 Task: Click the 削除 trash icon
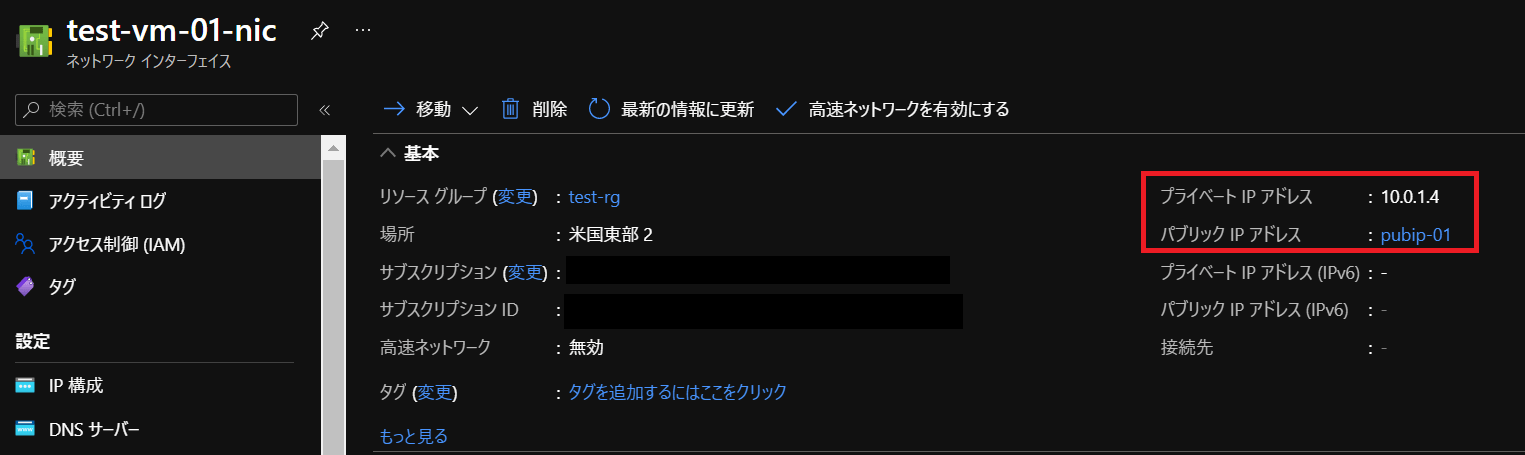tap(510, 109)
